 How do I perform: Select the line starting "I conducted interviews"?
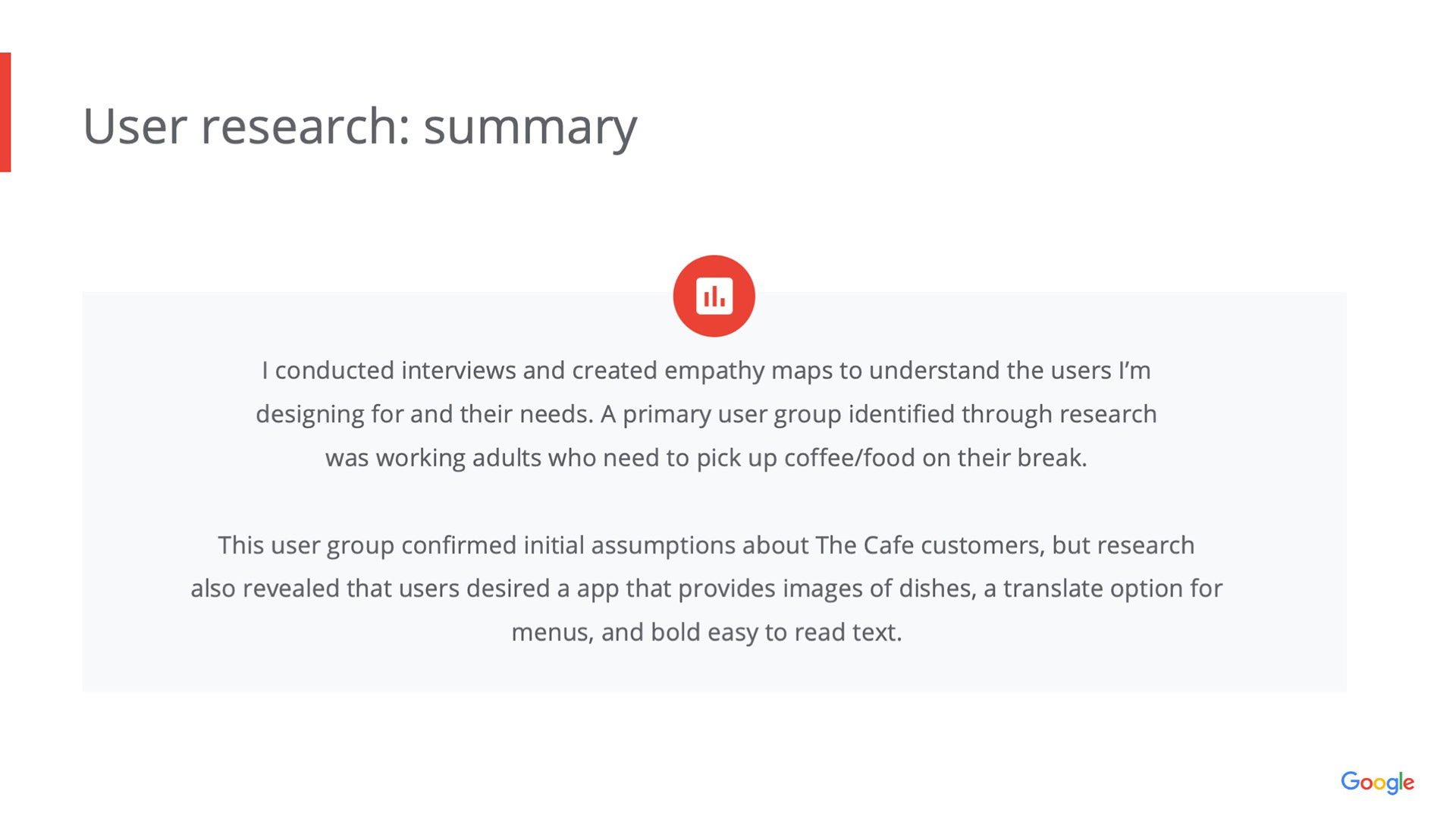click(x=706, y=370)
